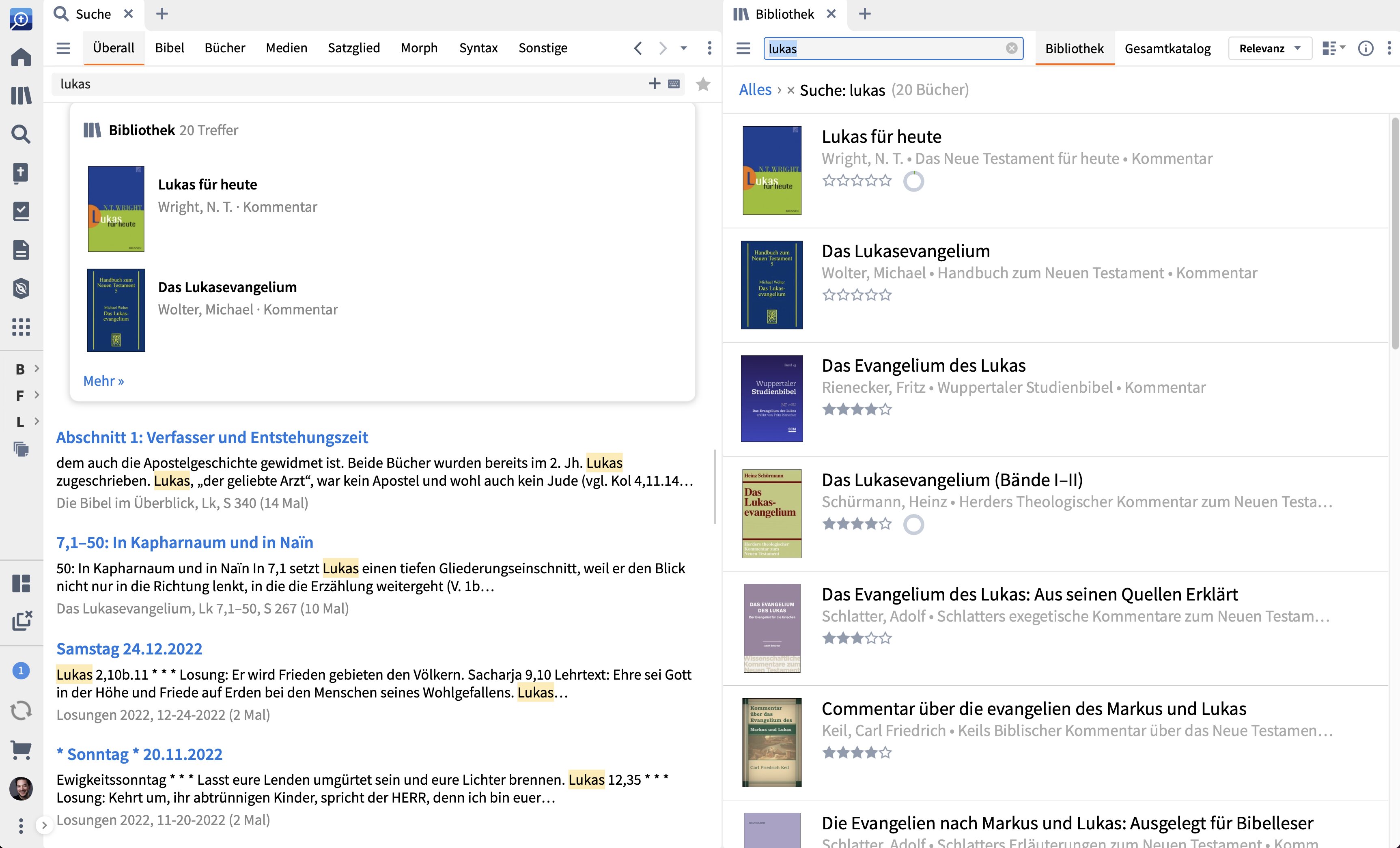The height and width of the screenshot is (848, 1400).
Task: Expand the sidebar with the bottom chevron
Action: point(44,825)
